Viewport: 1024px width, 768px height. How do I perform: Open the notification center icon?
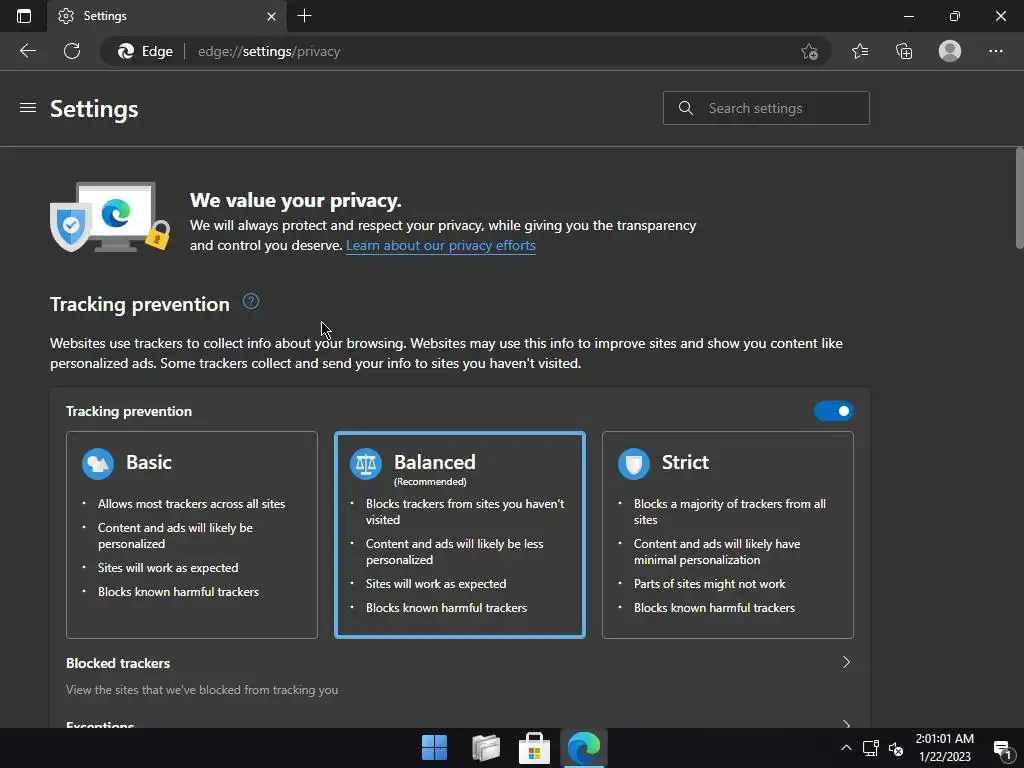click(x=1002, y=749)
